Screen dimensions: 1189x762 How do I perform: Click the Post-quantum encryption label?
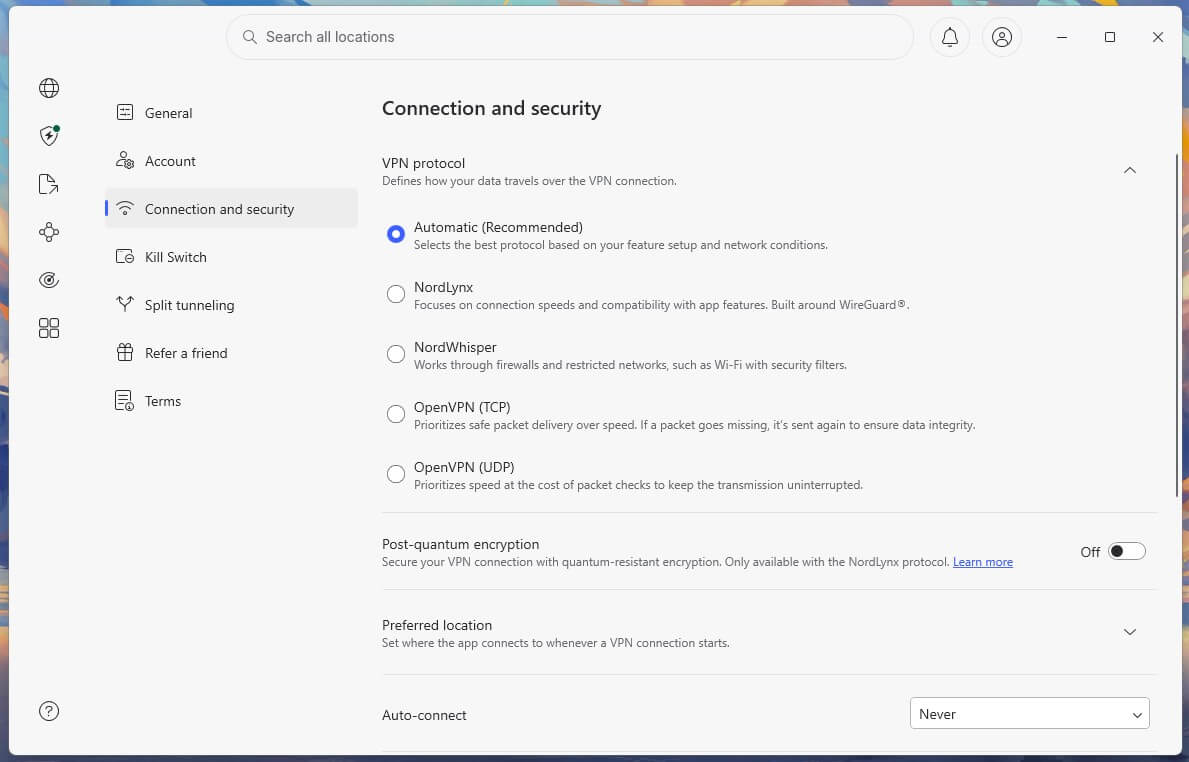tap(460, 544)
